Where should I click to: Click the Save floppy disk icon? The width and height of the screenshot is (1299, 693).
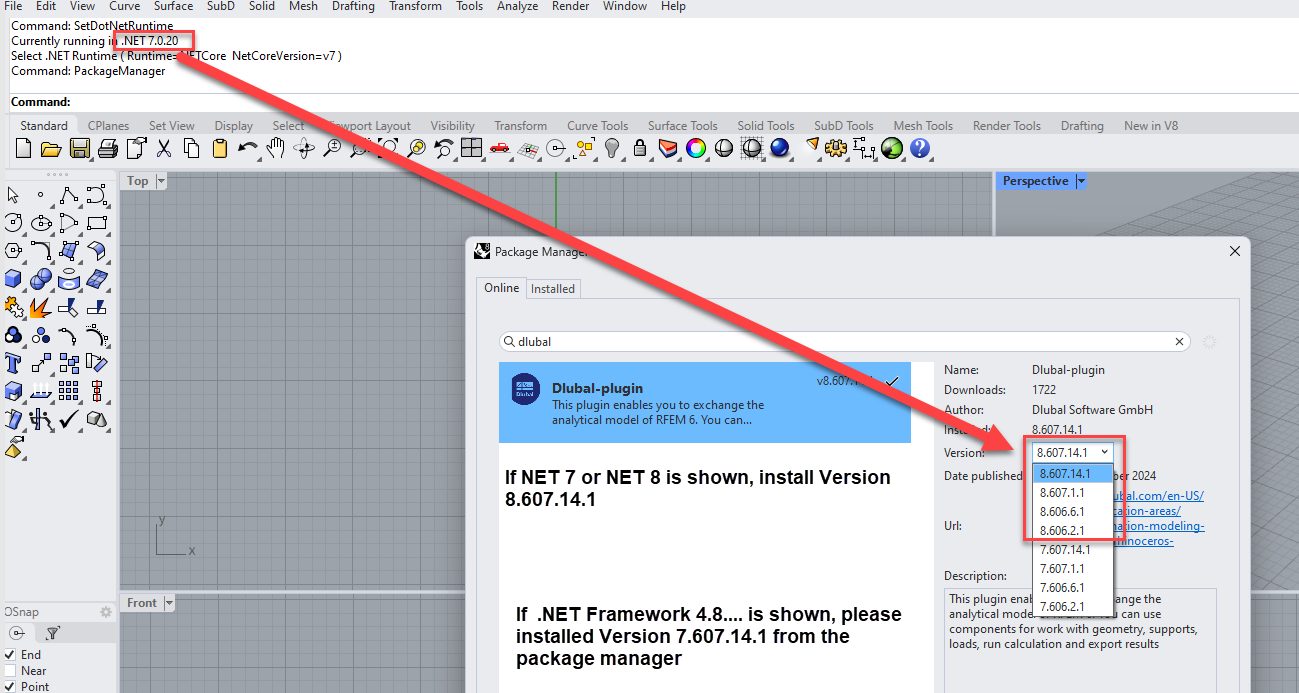(x=80, y=149)
